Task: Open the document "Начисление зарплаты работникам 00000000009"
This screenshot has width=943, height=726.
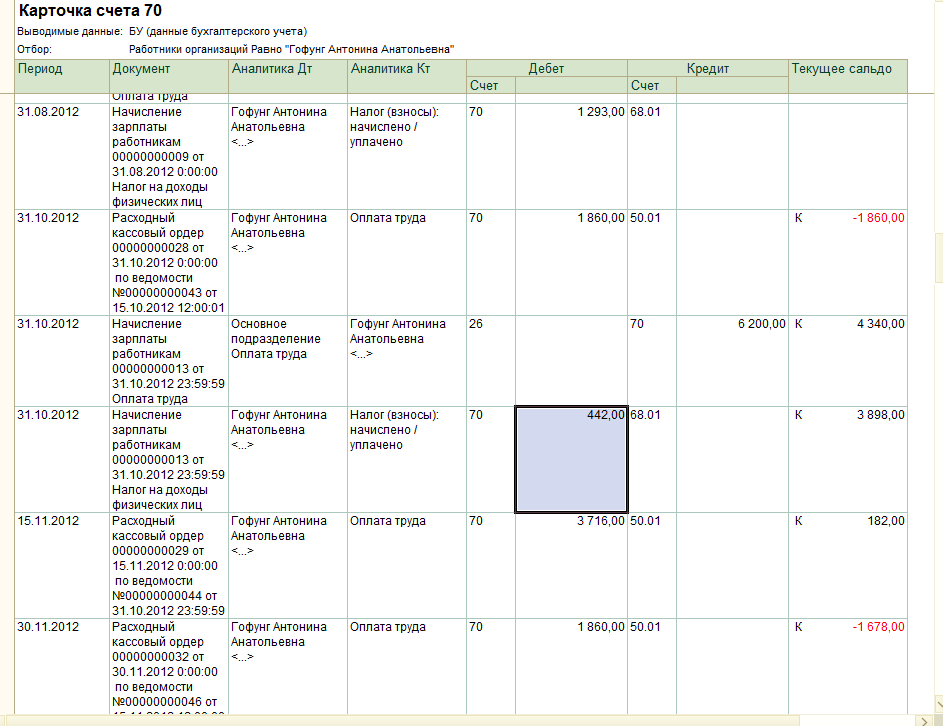Action: [x=169, y=156]
